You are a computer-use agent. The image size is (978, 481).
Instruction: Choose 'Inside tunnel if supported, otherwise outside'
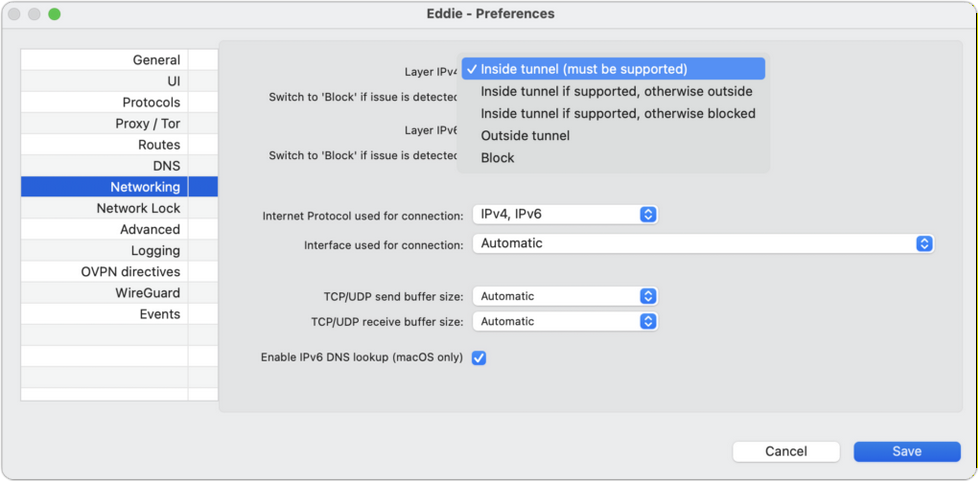click(616, 91)
